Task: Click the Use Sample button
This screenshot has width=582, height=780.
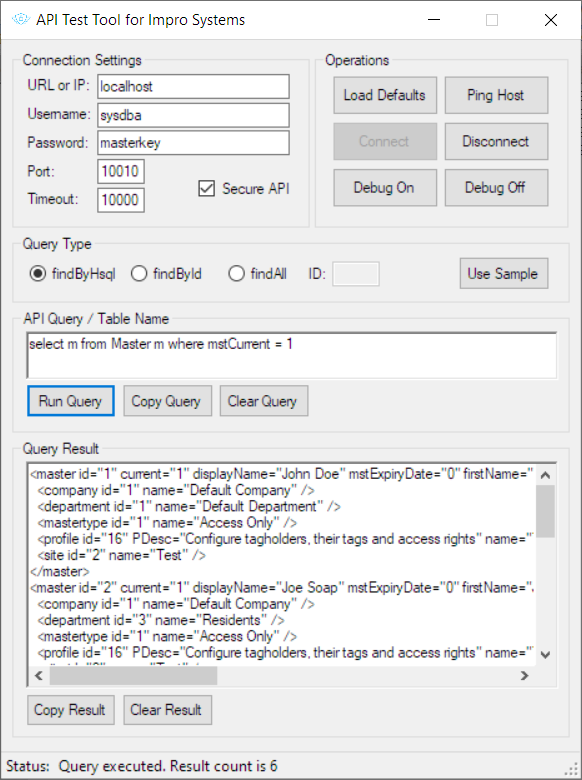Action: [x=504, y=273]
